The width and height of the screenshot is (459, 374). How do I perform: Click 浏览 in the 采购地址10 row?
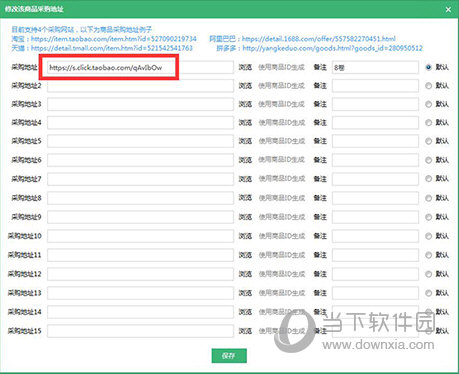click(x=245, y=236)
